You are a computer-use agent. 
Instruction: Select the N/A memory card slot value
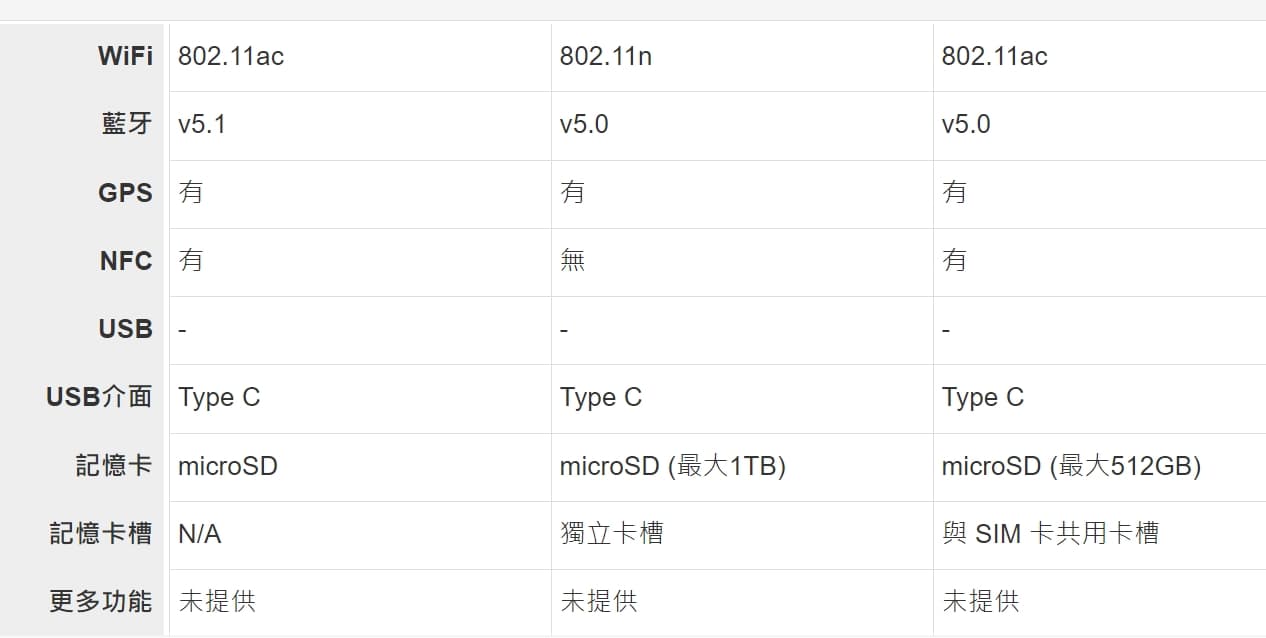point(200,534)
